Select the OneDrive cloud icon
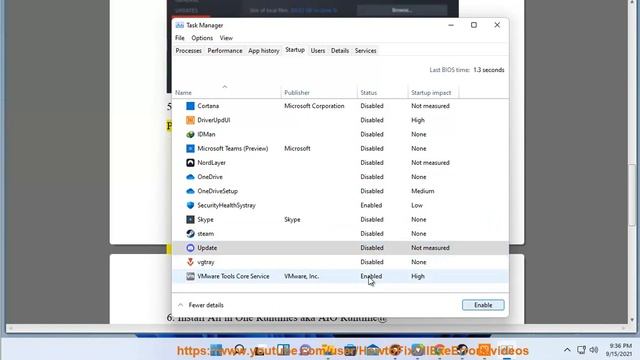 coord(190,177)
